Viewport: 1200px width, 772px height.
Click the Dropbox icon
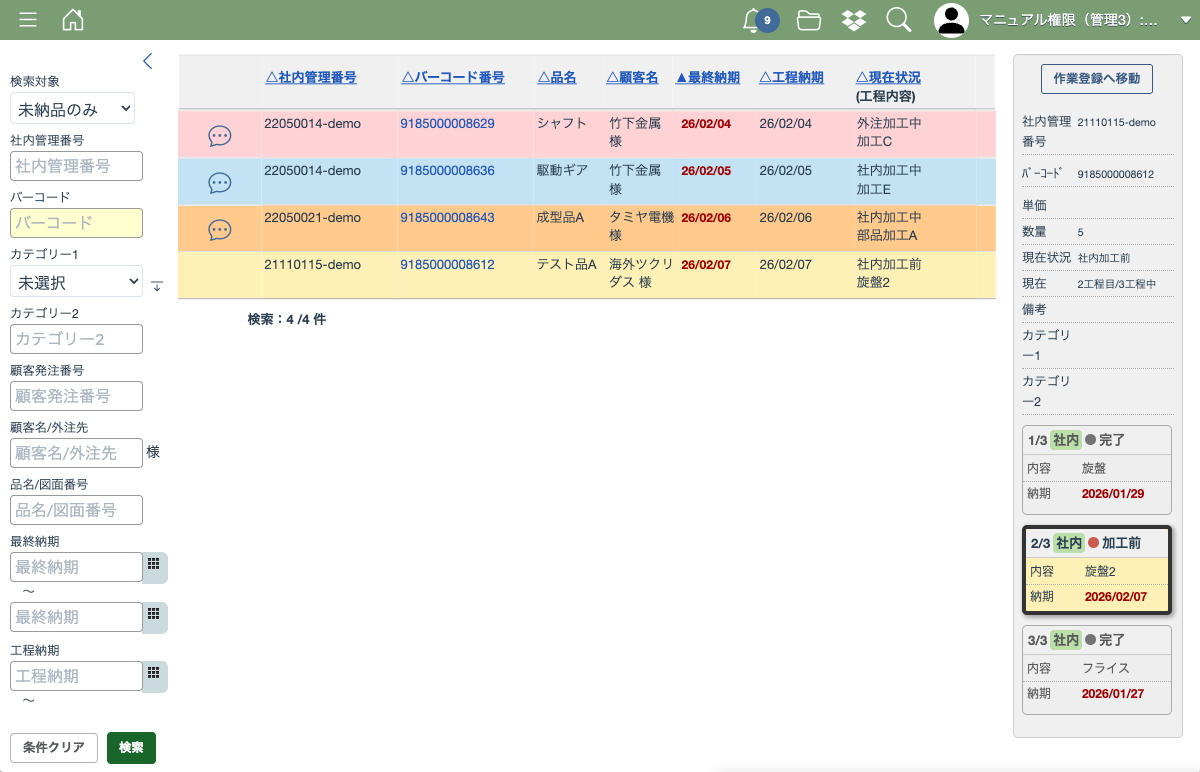click(x=853, y=20)
